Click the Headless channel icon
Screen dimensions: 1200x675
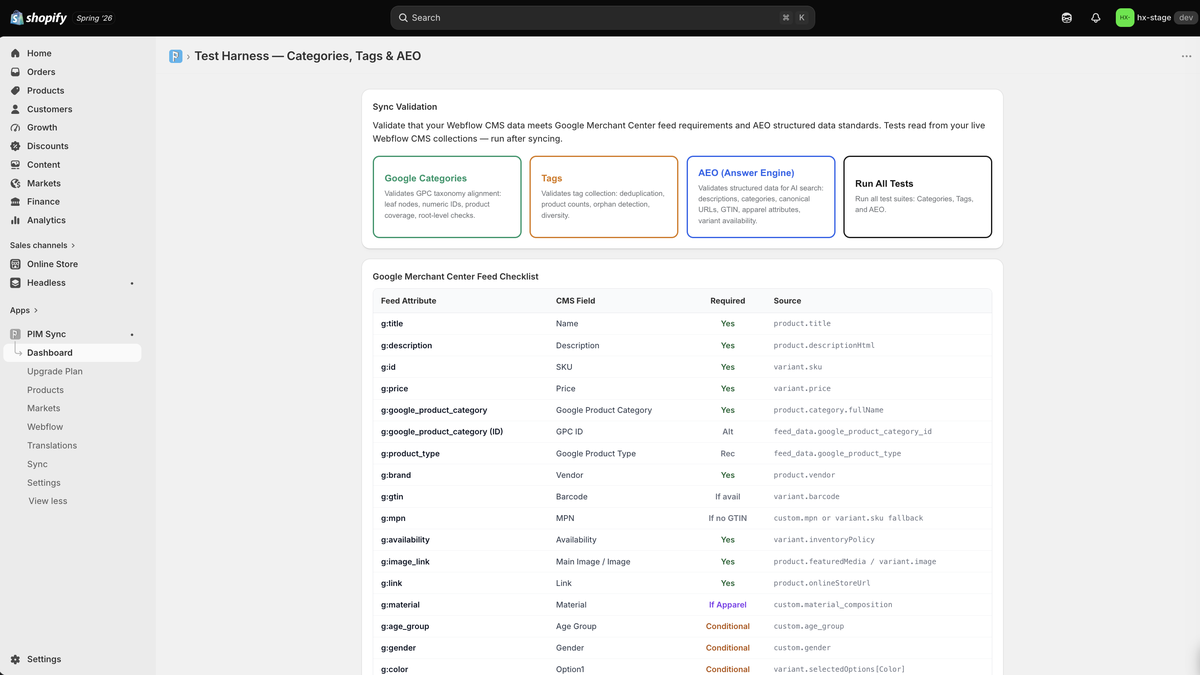pyautogui.click(x=15, y=283)
